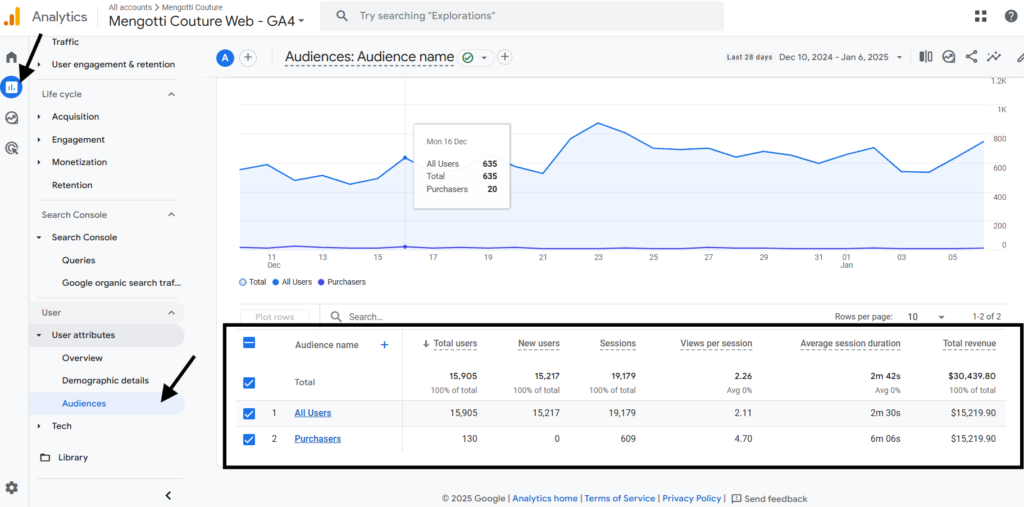Toggle Purchasers series in chart legend
This screenshot has width=1024, height=507.
coord(342,282)
